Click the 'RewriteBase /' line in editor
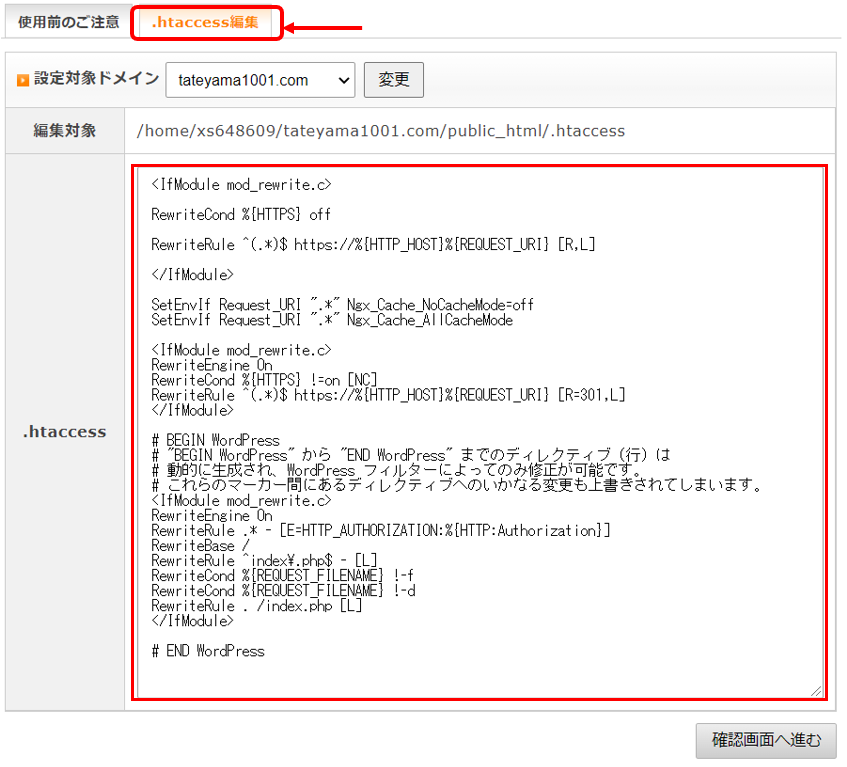Image resolution: width=847 pixels, height=767 pixels. point(193,546)
